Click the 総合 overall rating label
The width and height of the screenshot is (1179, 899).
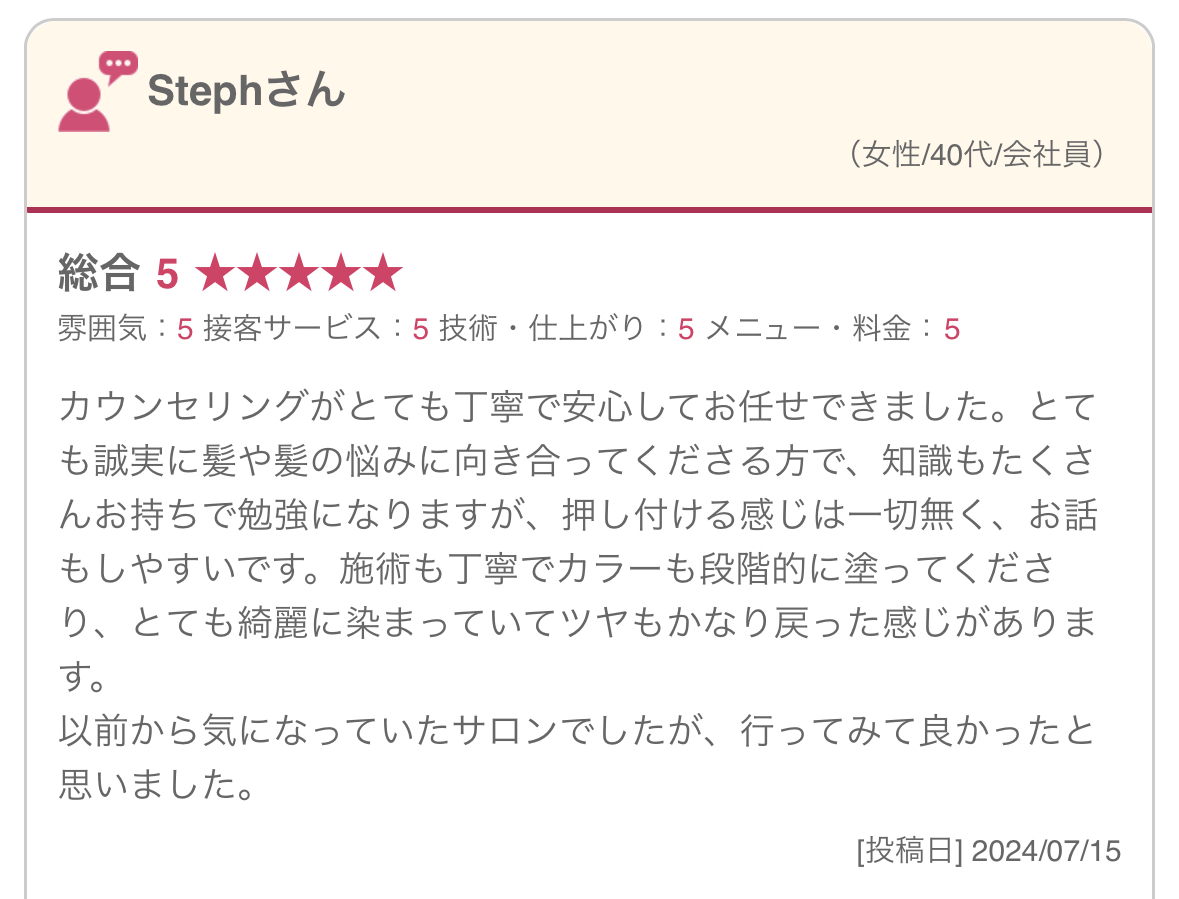(99, 274)
